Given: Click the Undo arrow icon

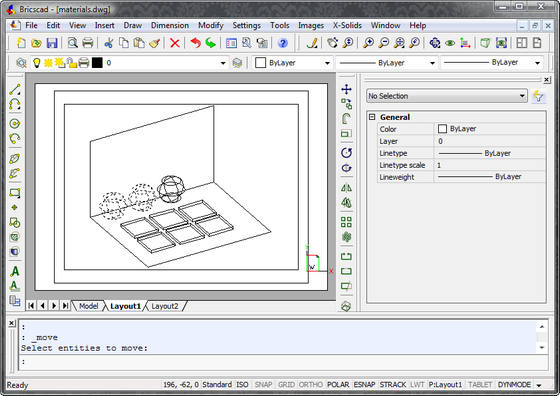Looking at the screenshot, I should pyautogui.click(x=196, y=43).
